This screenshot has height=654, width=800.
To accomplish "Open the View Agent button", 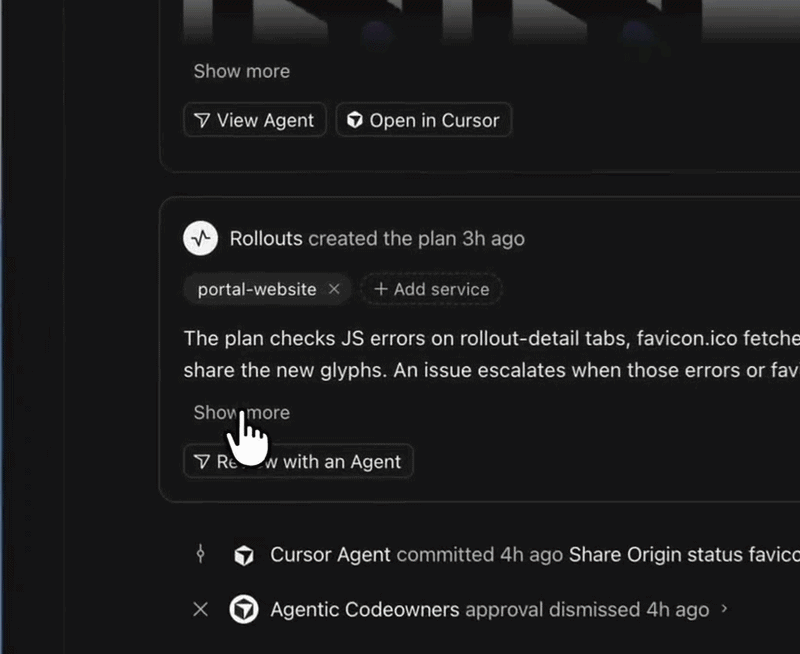I will point(255,120).
